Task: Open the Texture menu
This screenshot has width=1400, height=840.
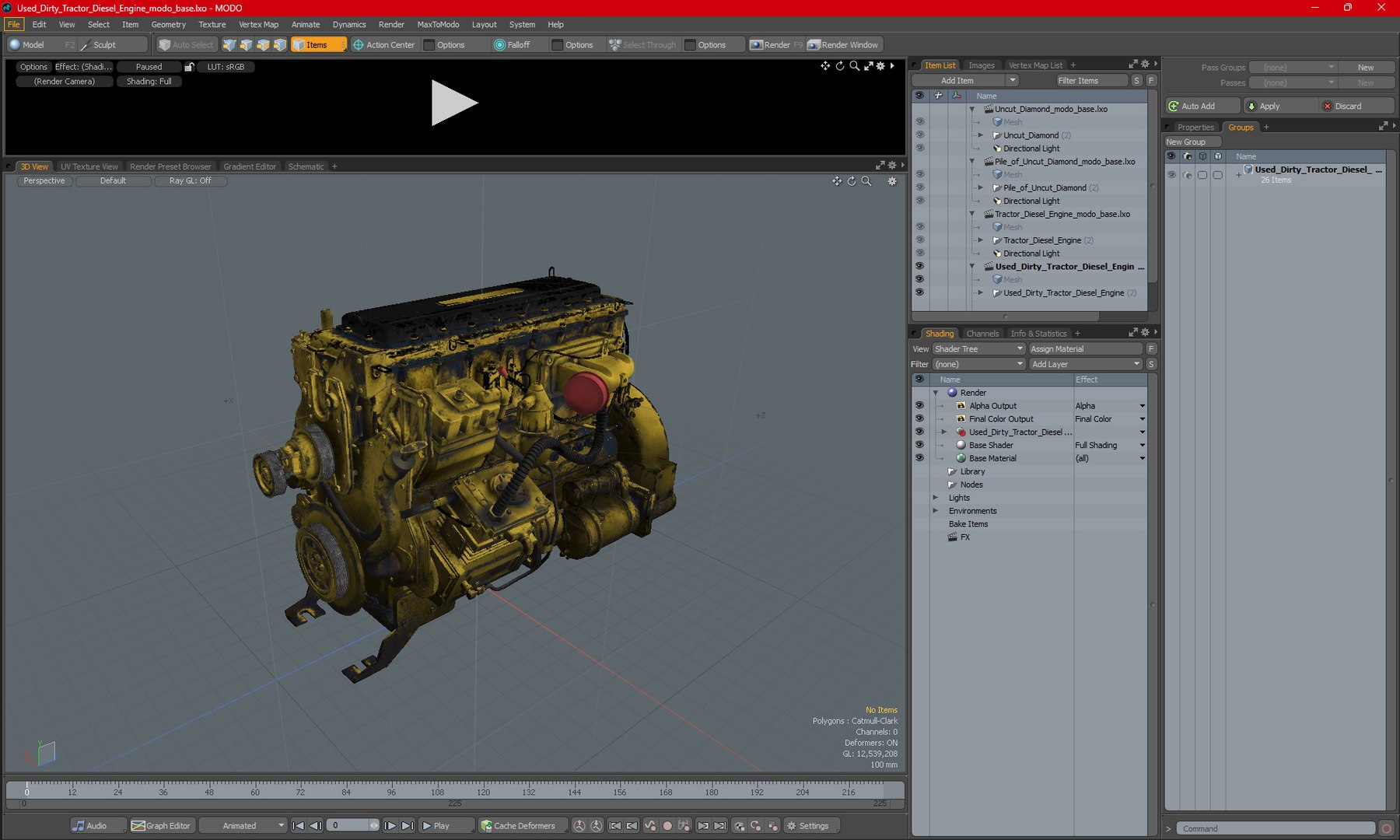Action: coord(212,24)
